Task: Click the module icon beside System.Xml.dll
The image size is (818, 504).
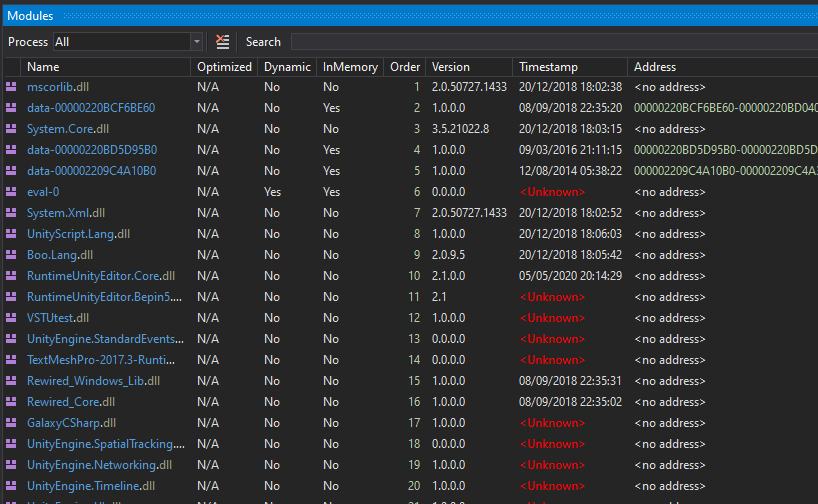Action: click(11, 212)
